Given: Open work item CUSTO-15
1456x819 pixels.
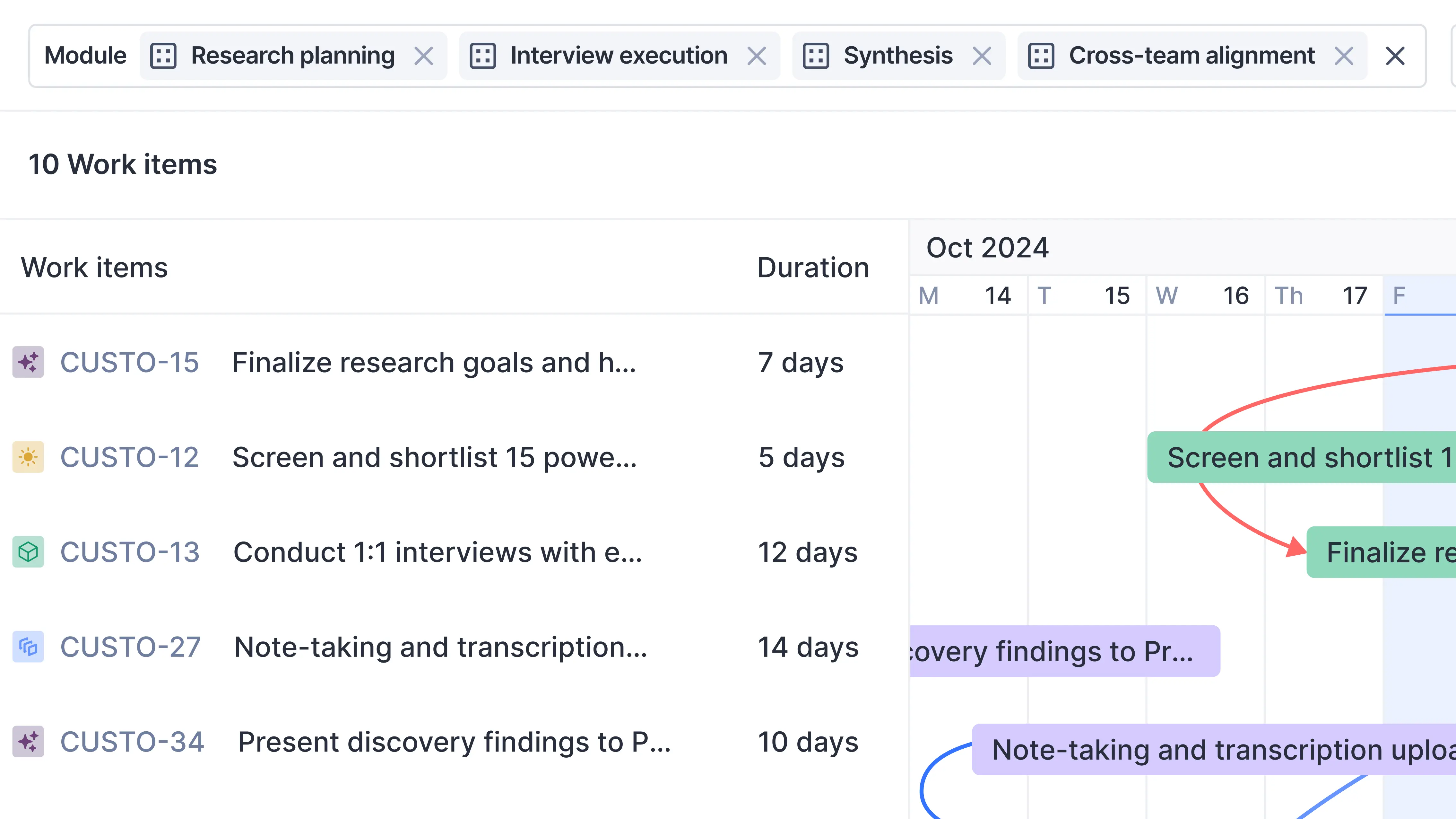Looking at the screenshot, I should [x=130, y=363].
